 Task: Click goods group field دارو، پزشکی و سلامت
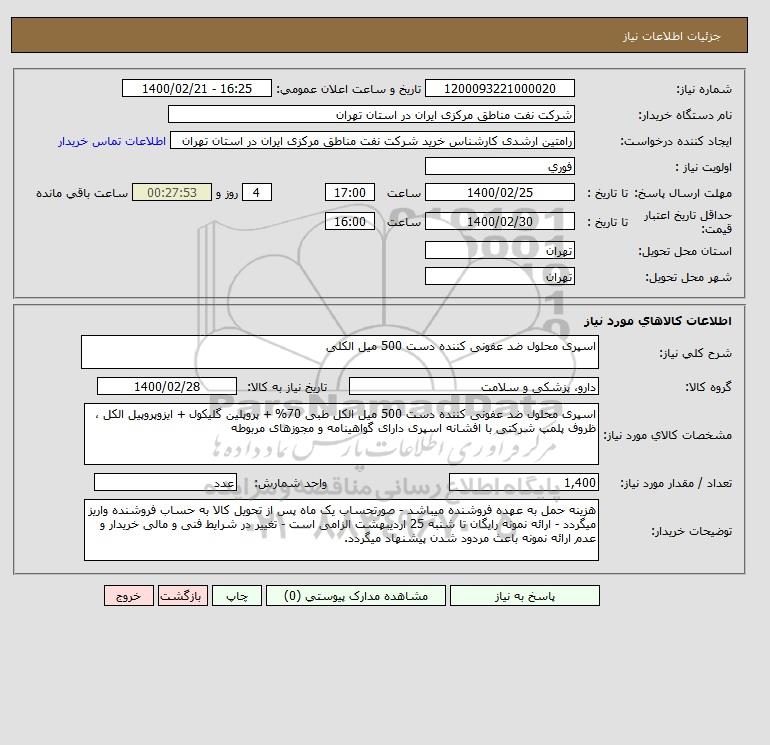(473, 386)
